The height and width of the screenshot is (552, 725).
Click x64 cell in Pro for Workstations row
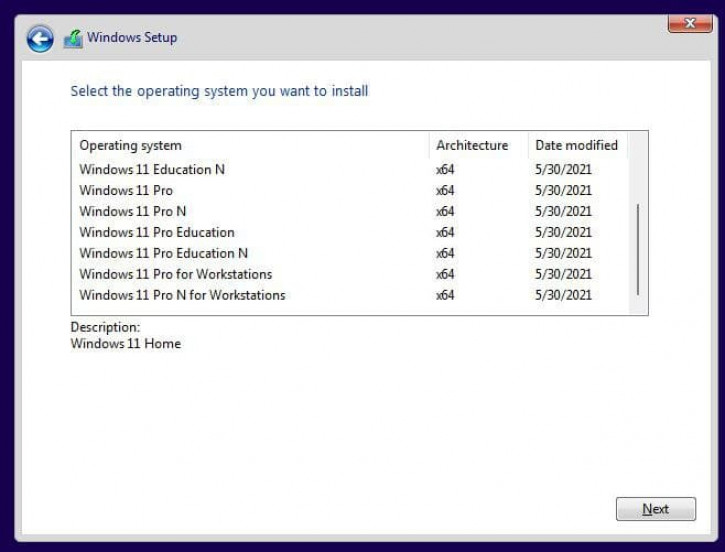(445, 274)
